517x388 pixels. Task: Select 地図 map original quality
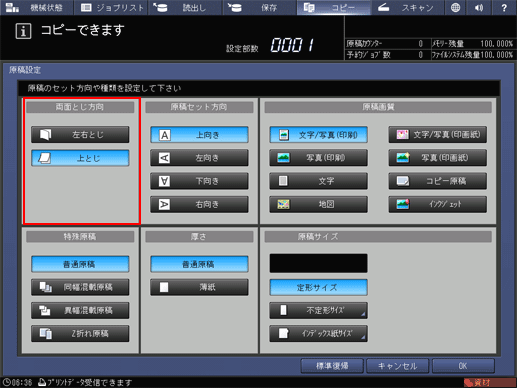point(318,204)
